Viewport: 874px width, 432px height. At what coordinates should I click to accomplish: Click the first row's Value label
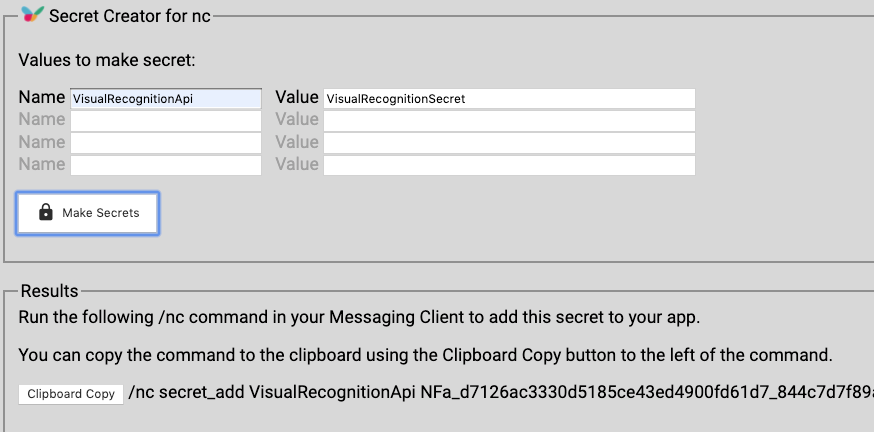(296, 98)
